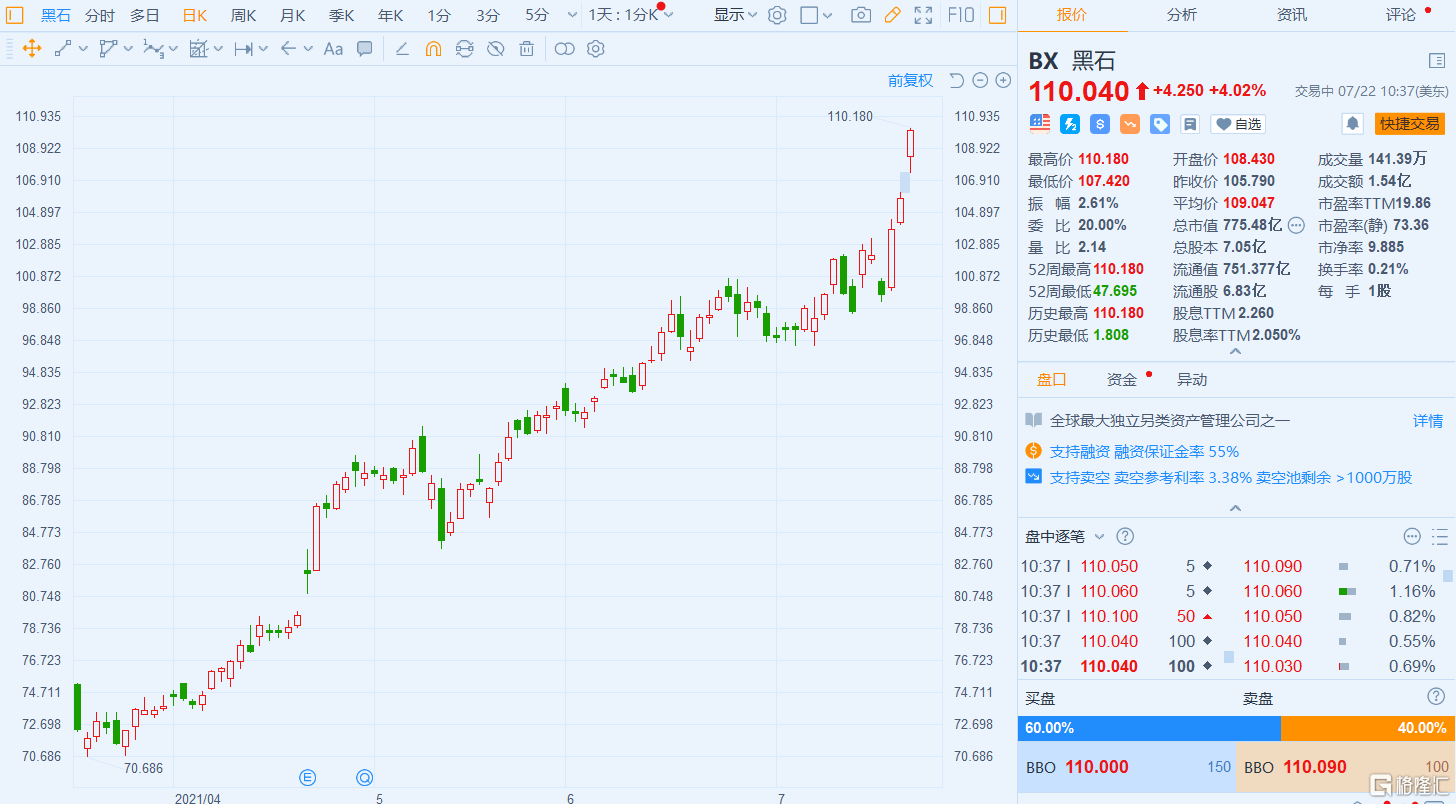The width and height of the screenshot is (1456, 804).
Task: Toggle the magnet snap mode
Action: [x=433, y=48]
